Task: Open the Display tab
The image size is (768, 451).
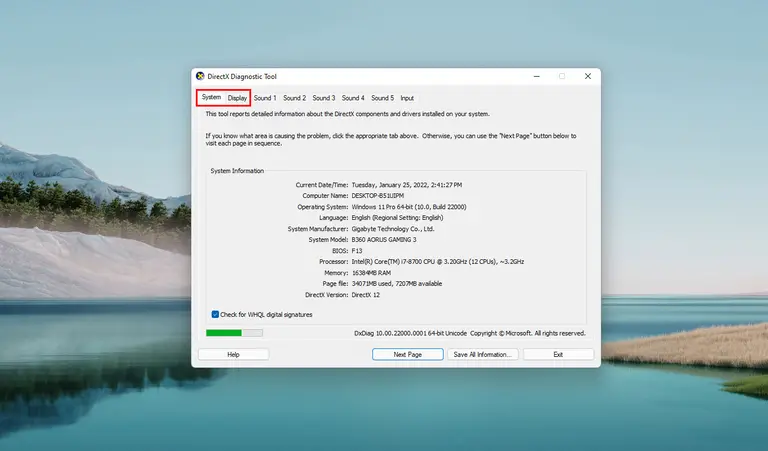Action: click(237, 98)
